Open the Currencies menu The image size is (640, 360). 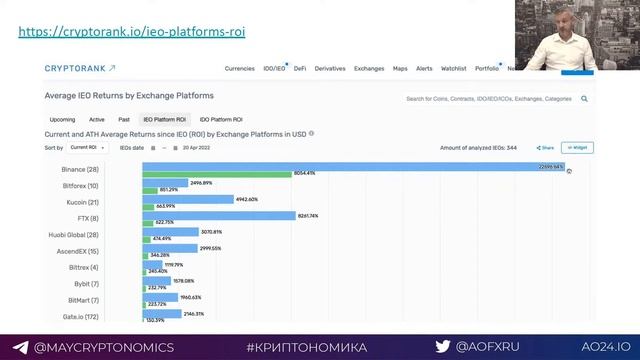coord(240,69)
